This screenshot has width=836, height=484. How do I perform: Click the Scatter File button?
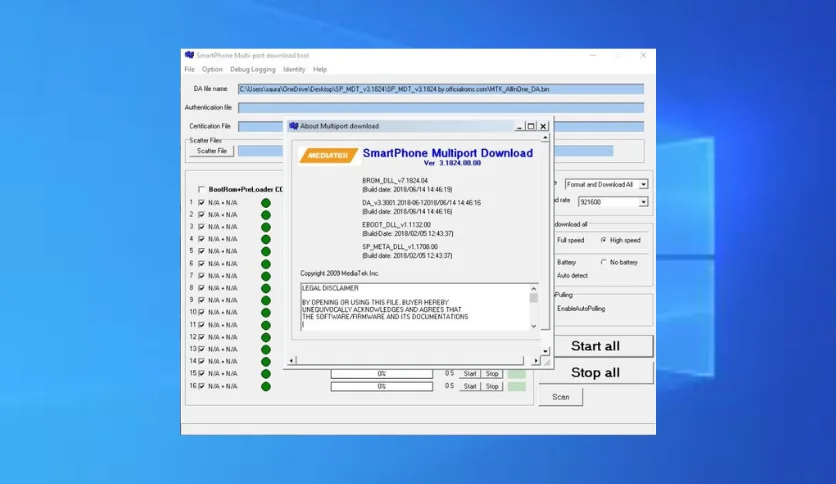(212, 151)
